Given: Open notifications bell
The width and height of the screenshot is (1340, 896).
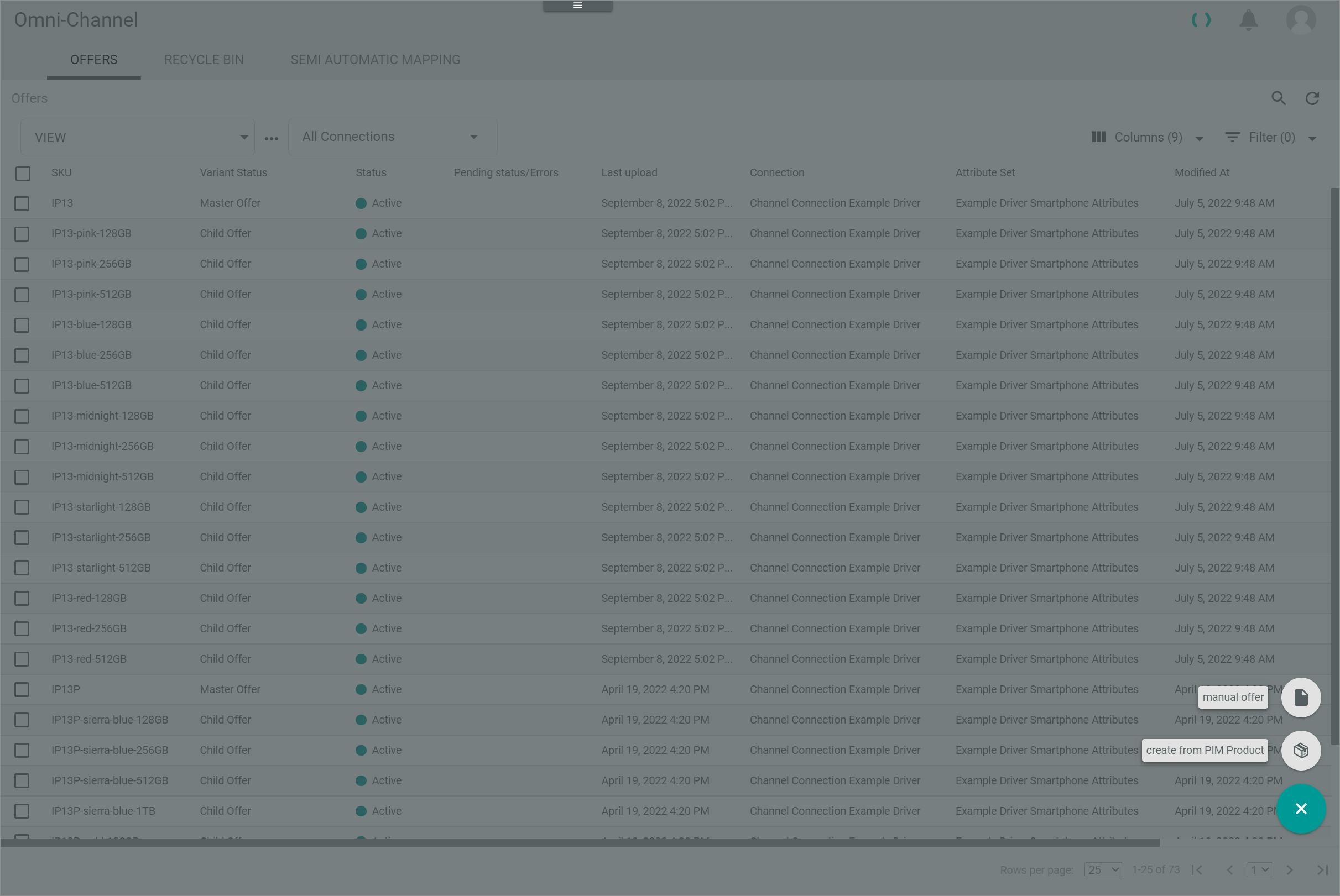Looking at the screenshot, I should coord(1249,20).
